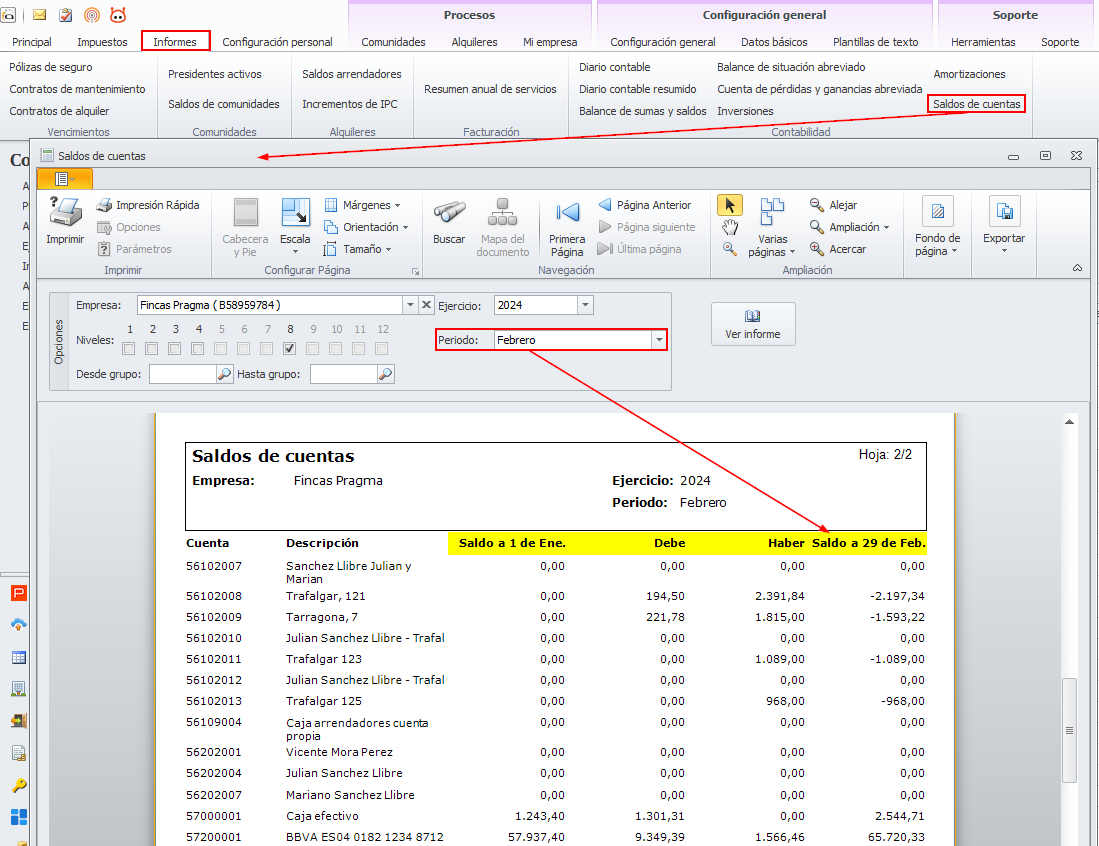Enable the level 3 checkbox

coord(175,349)
